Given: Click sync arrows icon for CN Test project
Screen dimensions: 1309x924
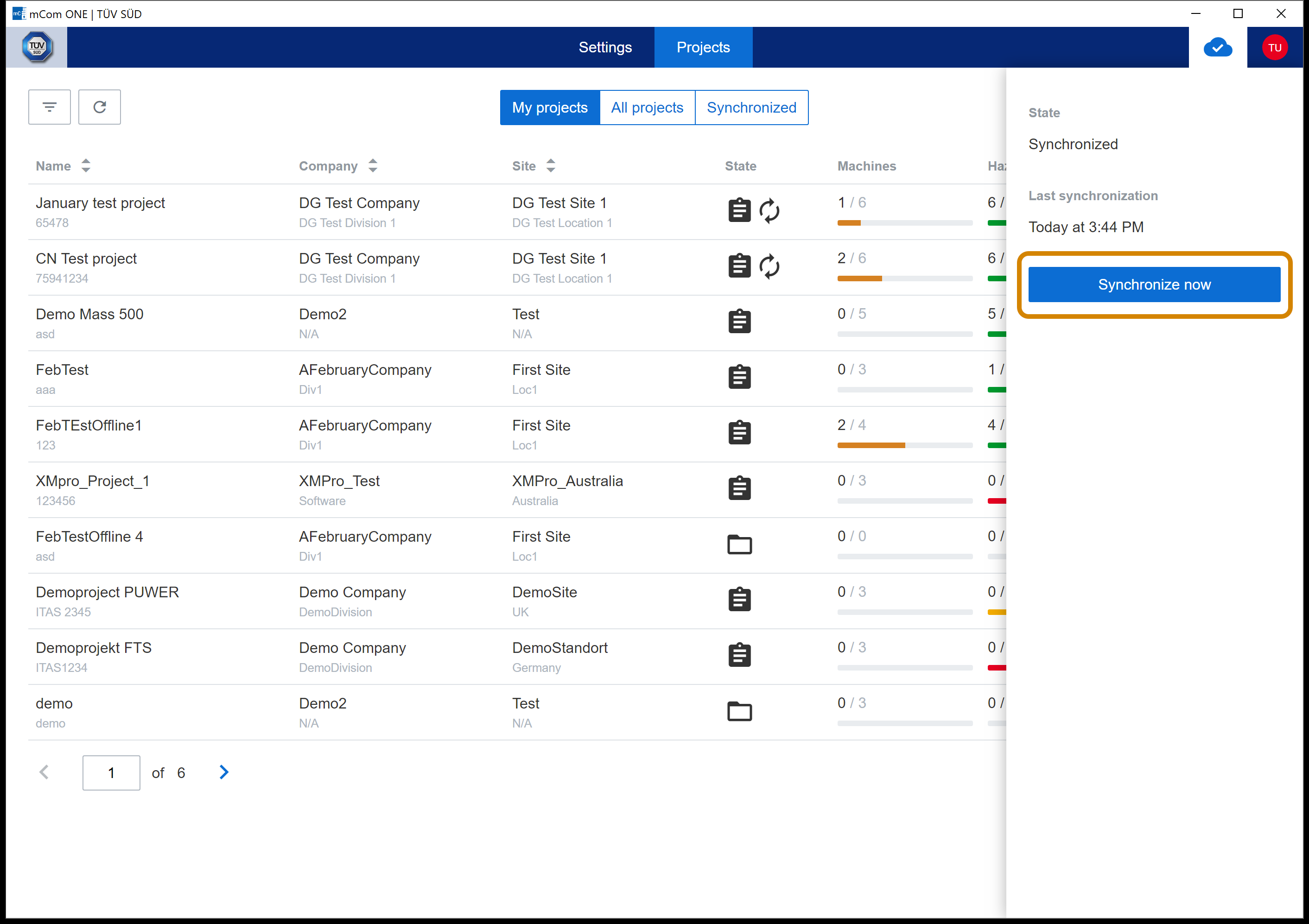Looking at the screenshot, I should coord(769,266).
